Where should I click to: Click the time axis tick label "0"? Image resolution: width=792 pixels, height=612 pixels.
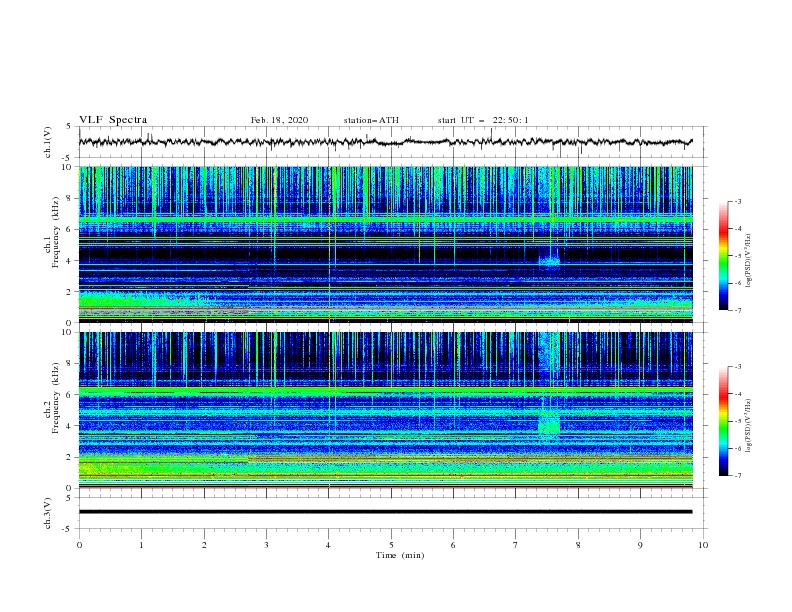click(x=79, y=545)
